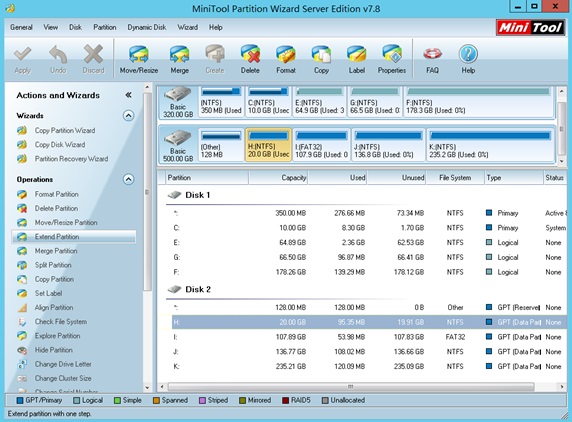The width and height of the screenshot is (572, 422).
Task: Run Check File System operation
Action: tap(61, 322)
